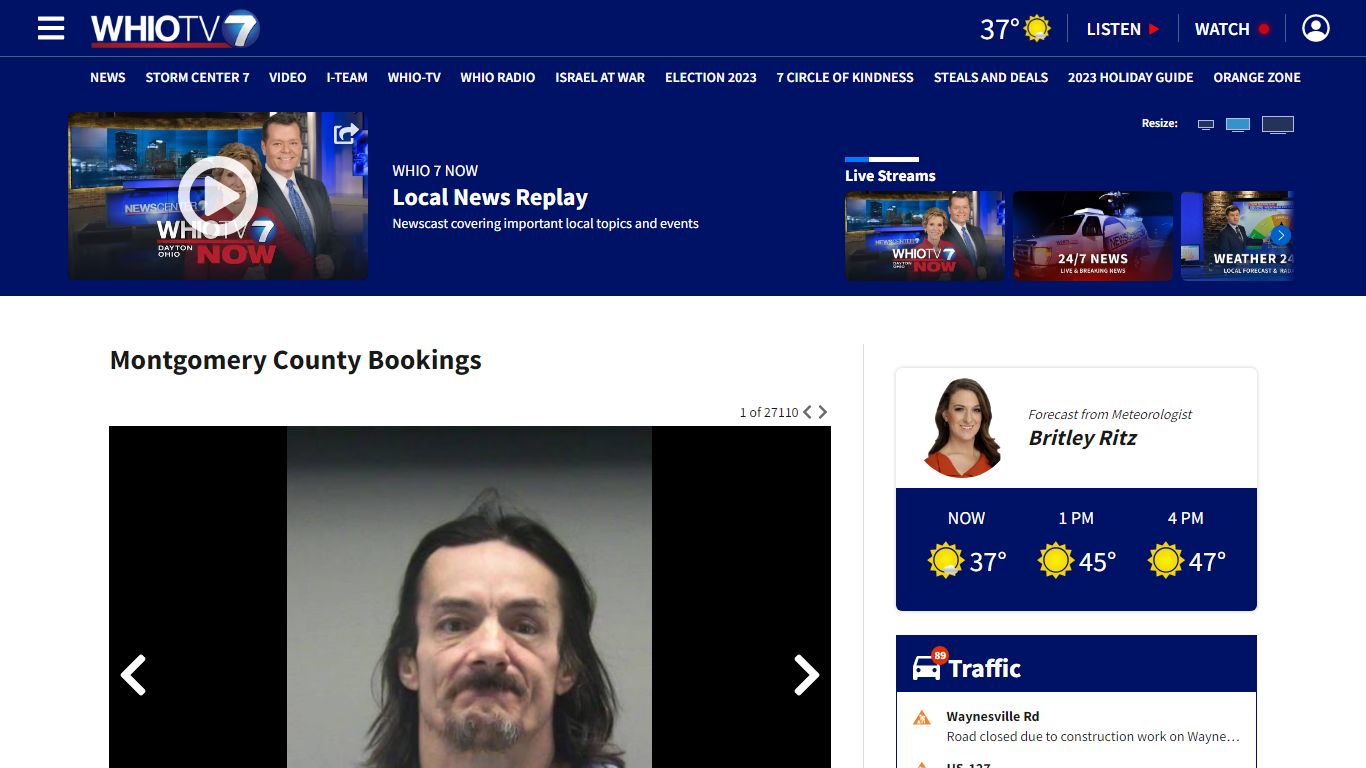
Task: Click the '1 of 27110' counter text
Action: click(x=769, y=412)
